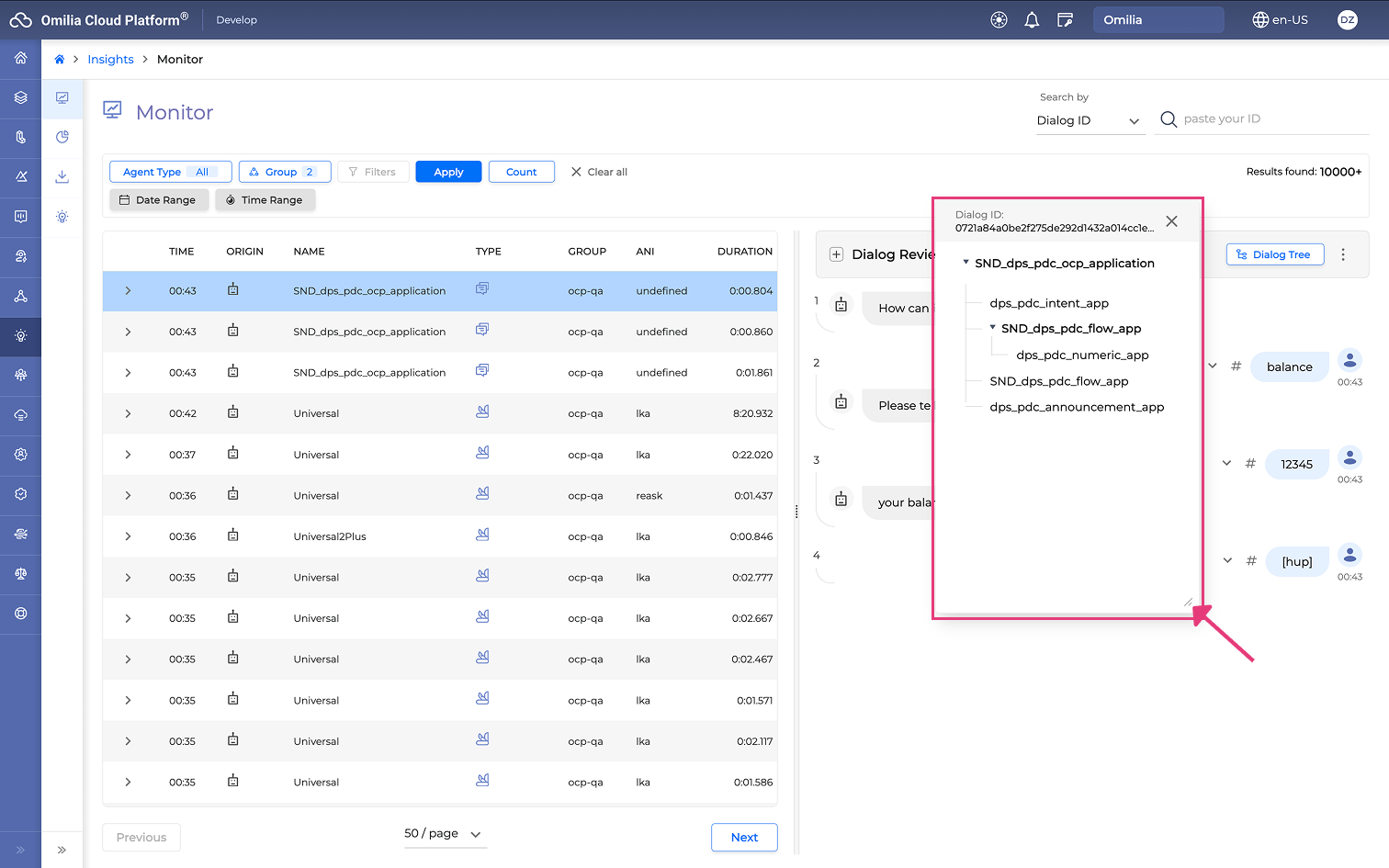Click the home breadcrumb icon
1389x868 pixels.
[60, 60]
